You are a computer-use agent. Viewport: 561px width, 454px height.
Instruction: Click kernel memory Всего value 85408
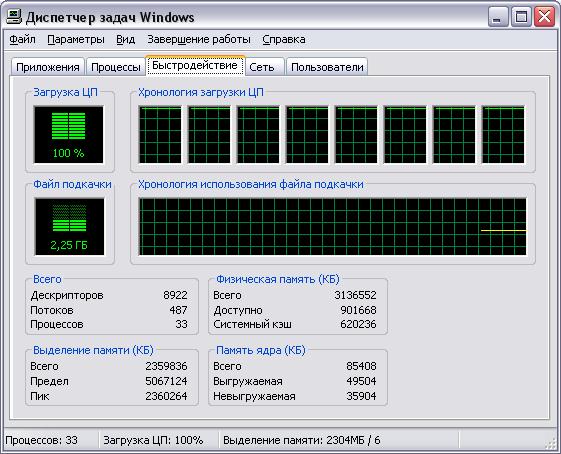click(x=361, y=366)
